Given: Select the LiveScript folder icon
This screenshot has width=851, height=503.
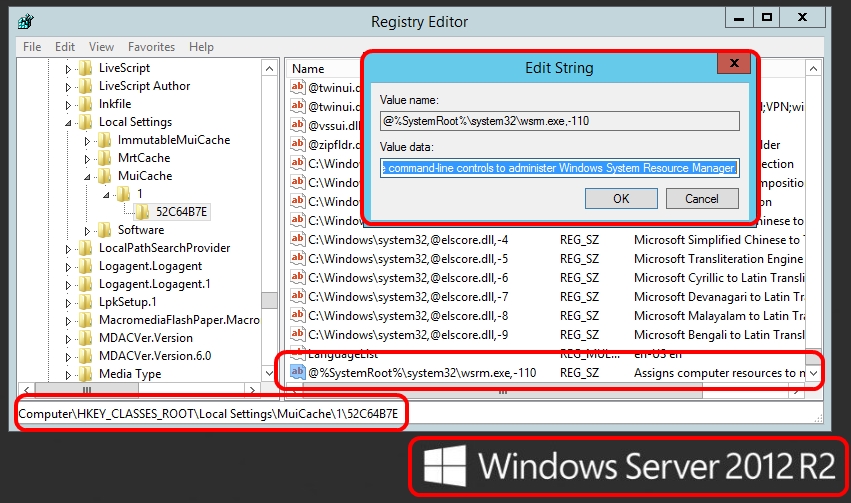Looking at the screenshot, I should click(86, 68).
